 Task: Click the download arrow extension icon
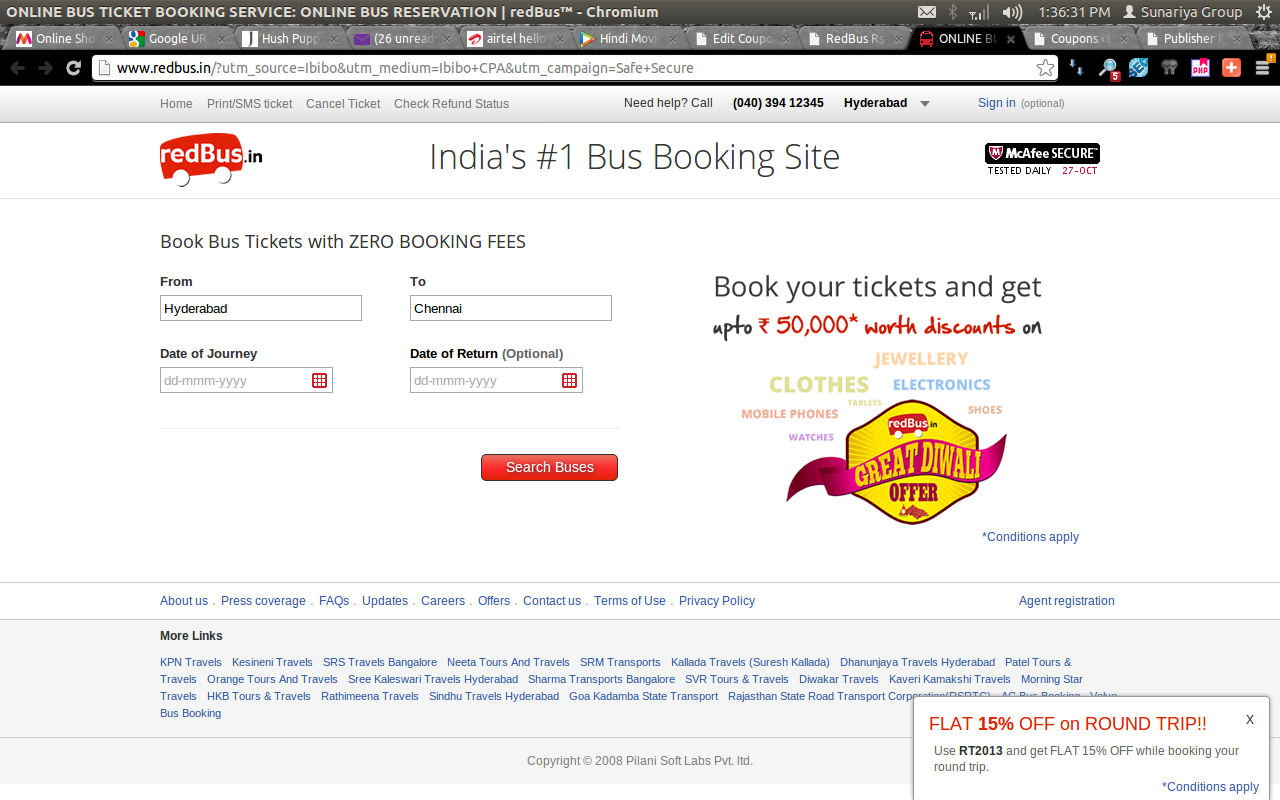[1076, 68]
